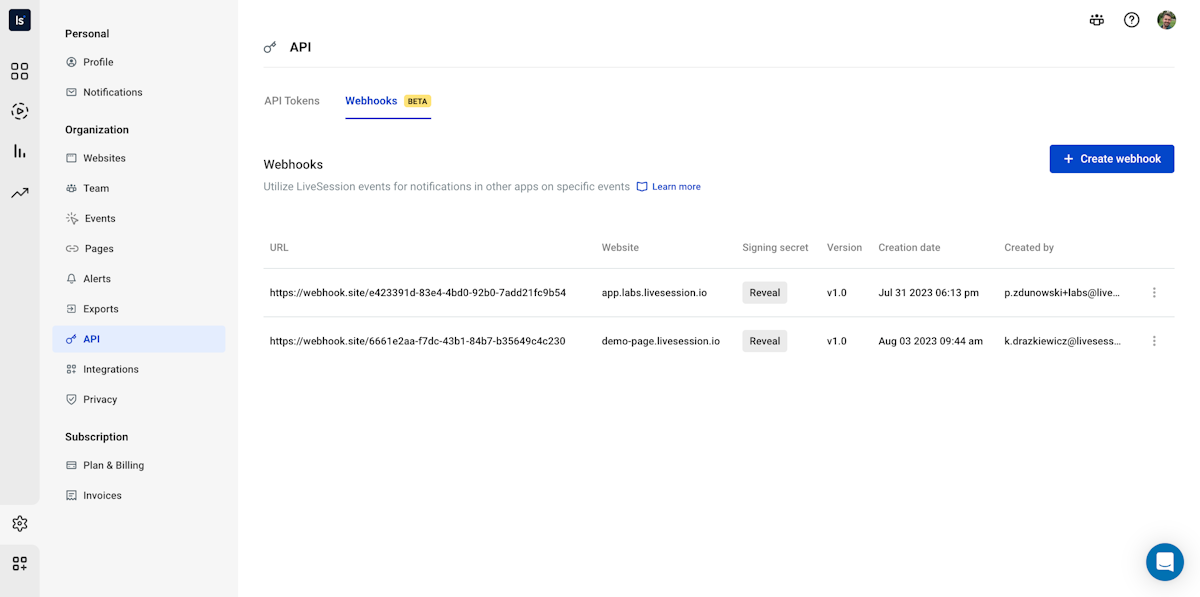Screen dimensions: 1200x597
Task: Reveal signing secret for app.labs.livesession.io
Action: [x=764, y=293]
